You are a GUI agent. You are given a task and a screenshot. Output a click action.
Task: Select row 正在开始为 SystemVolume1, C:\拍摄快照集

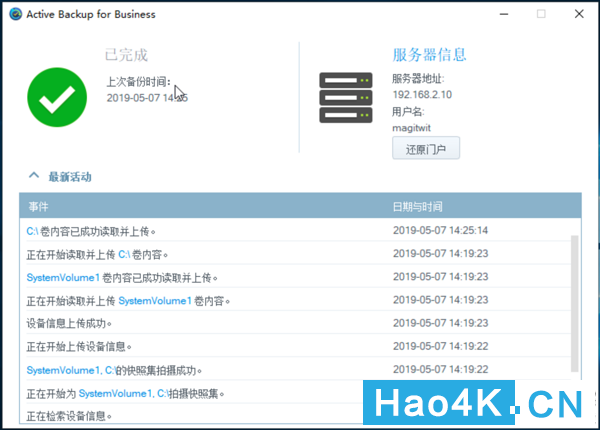tap(191, 393)
